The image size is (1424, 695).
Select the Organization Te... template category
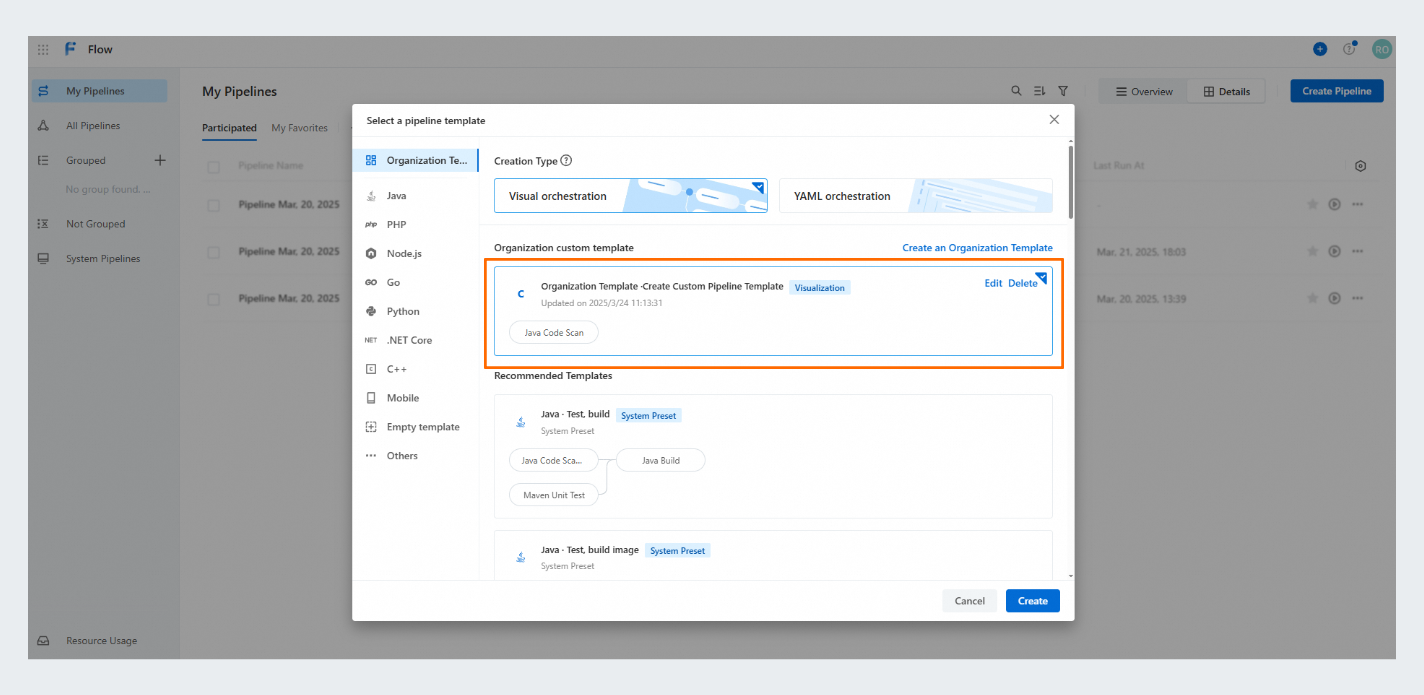pyautogui.click(x=416, y=160)
